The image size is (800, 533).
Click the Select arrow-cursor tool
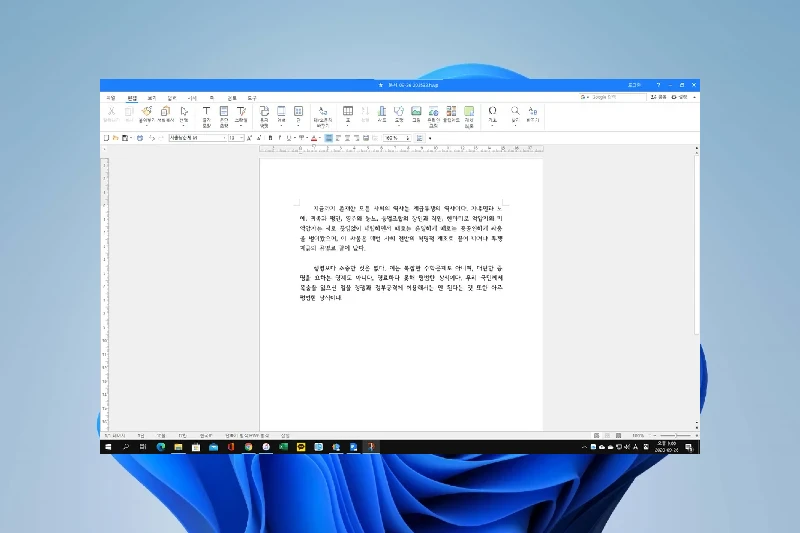tap(184, 111)
